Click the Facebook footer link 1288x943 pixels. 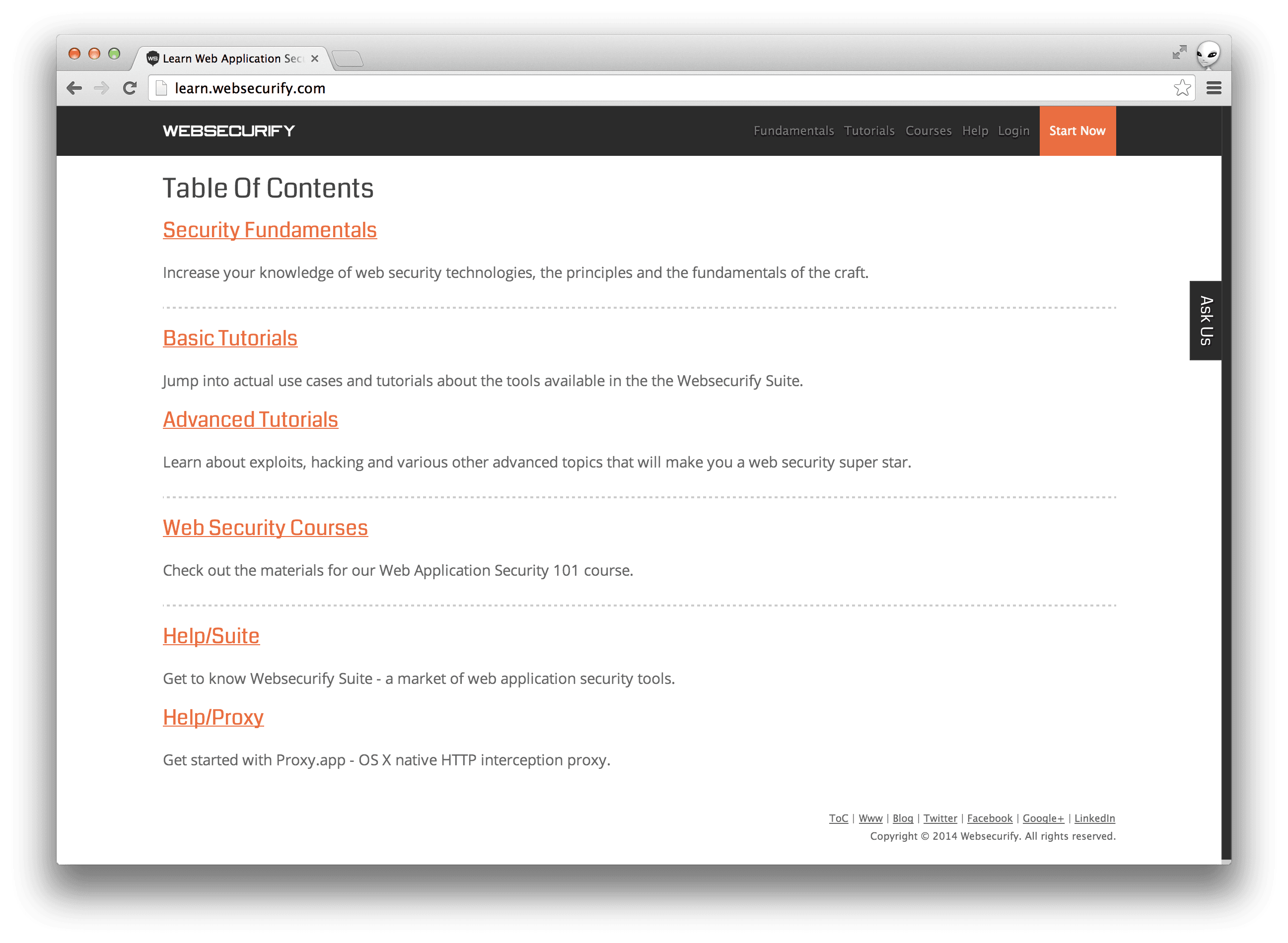[x=990, y=818]
